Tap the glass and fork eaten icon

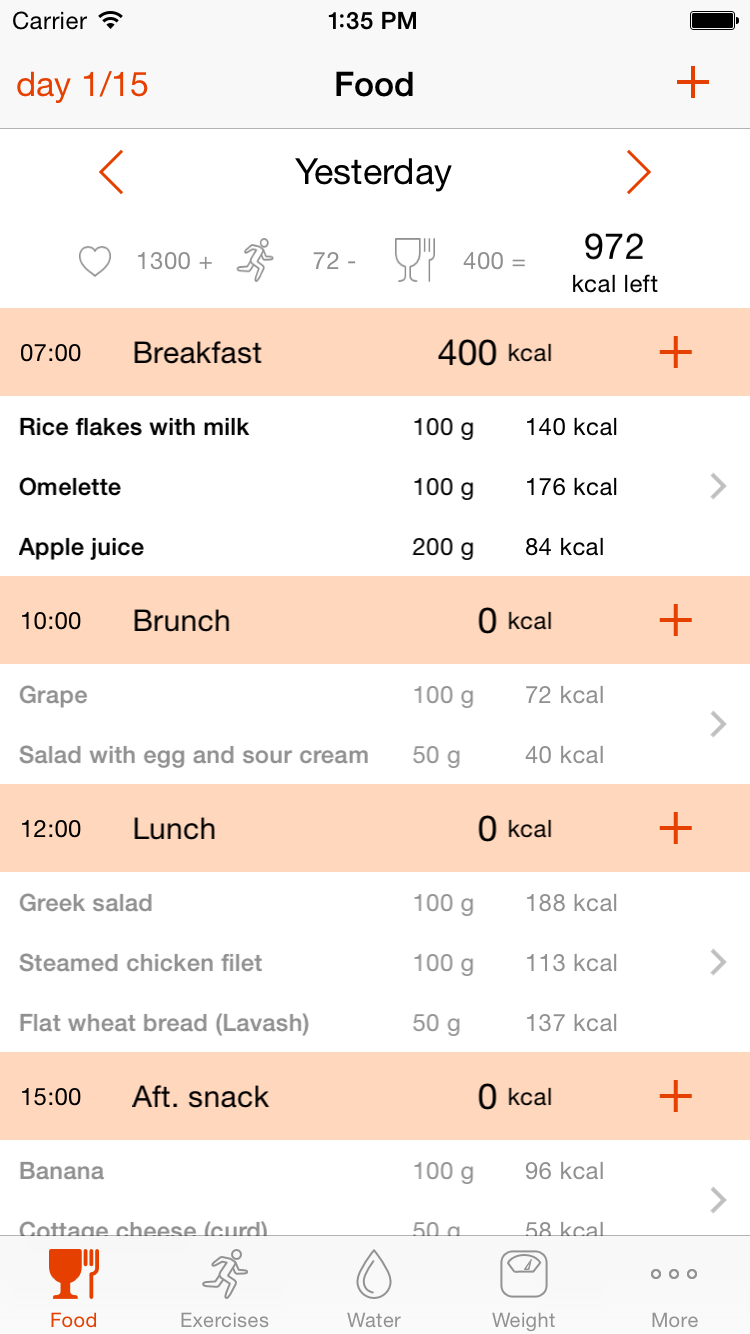coord(414,260)
